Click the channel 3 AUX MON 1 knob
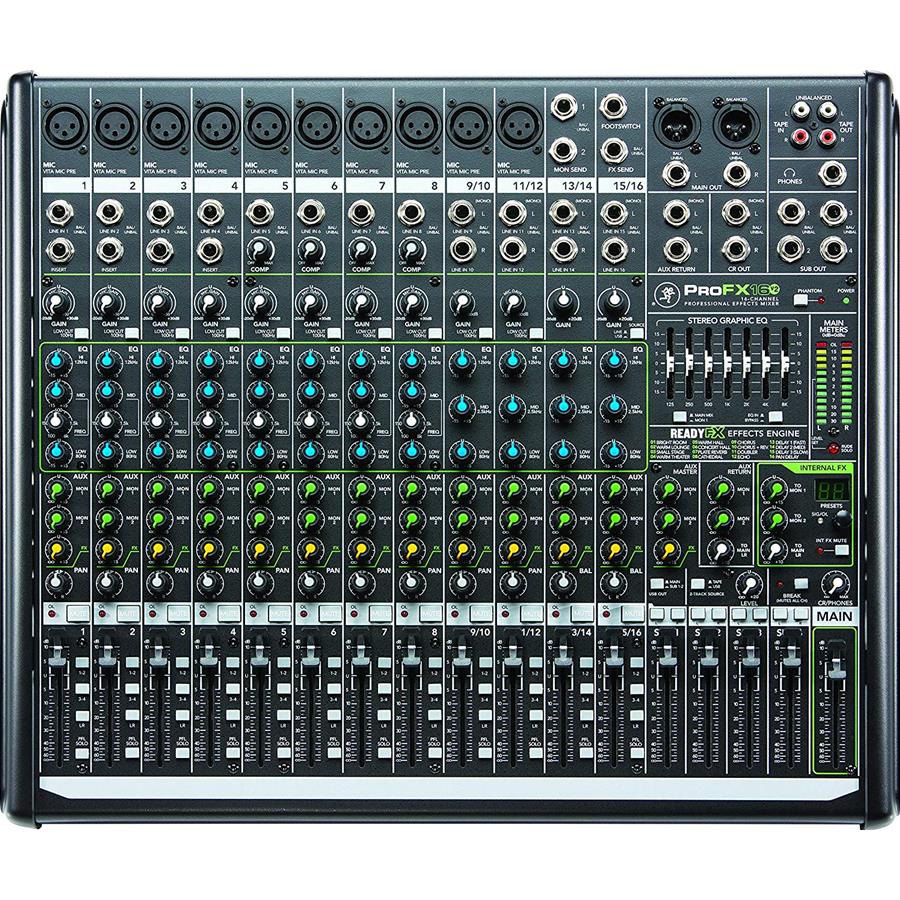 (x=159, y=489)
